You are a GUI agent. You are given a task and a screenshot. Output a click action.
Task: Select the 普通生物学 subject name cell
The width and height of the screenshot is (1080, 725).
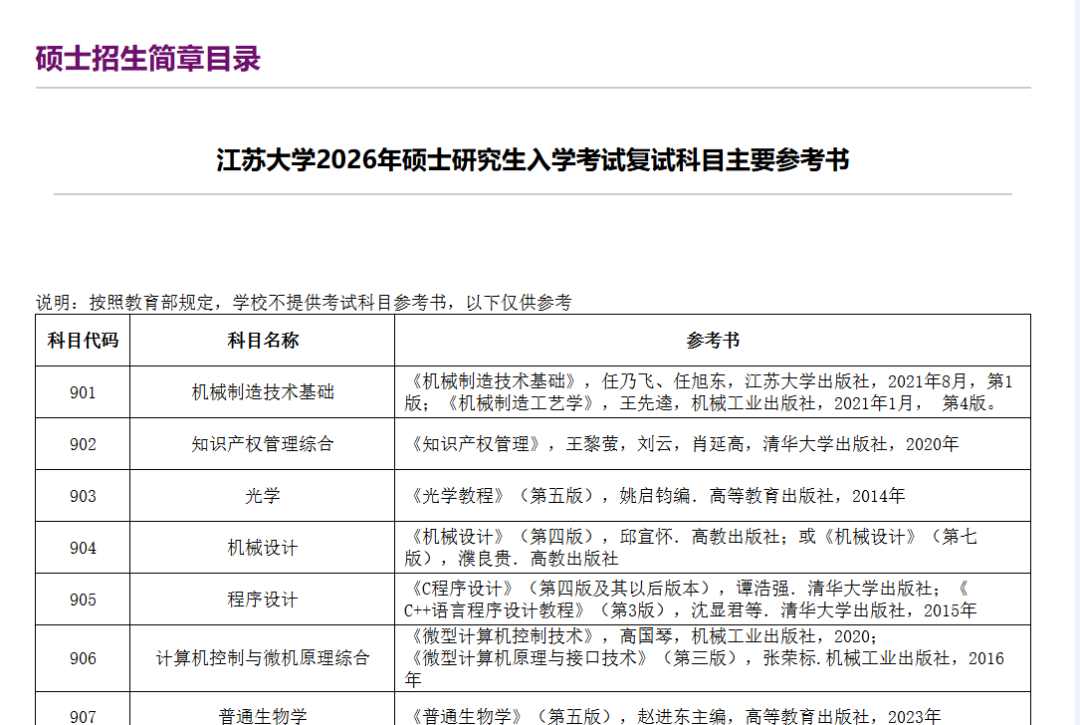[262, 715]
